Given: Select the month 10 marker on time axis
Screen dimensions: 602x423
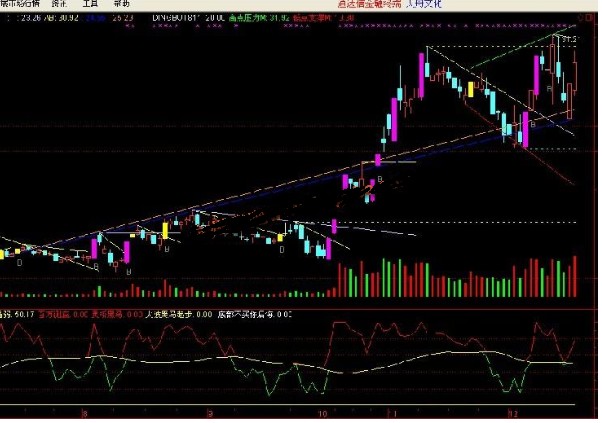Looking at the screenshot, I should [322, 413].
